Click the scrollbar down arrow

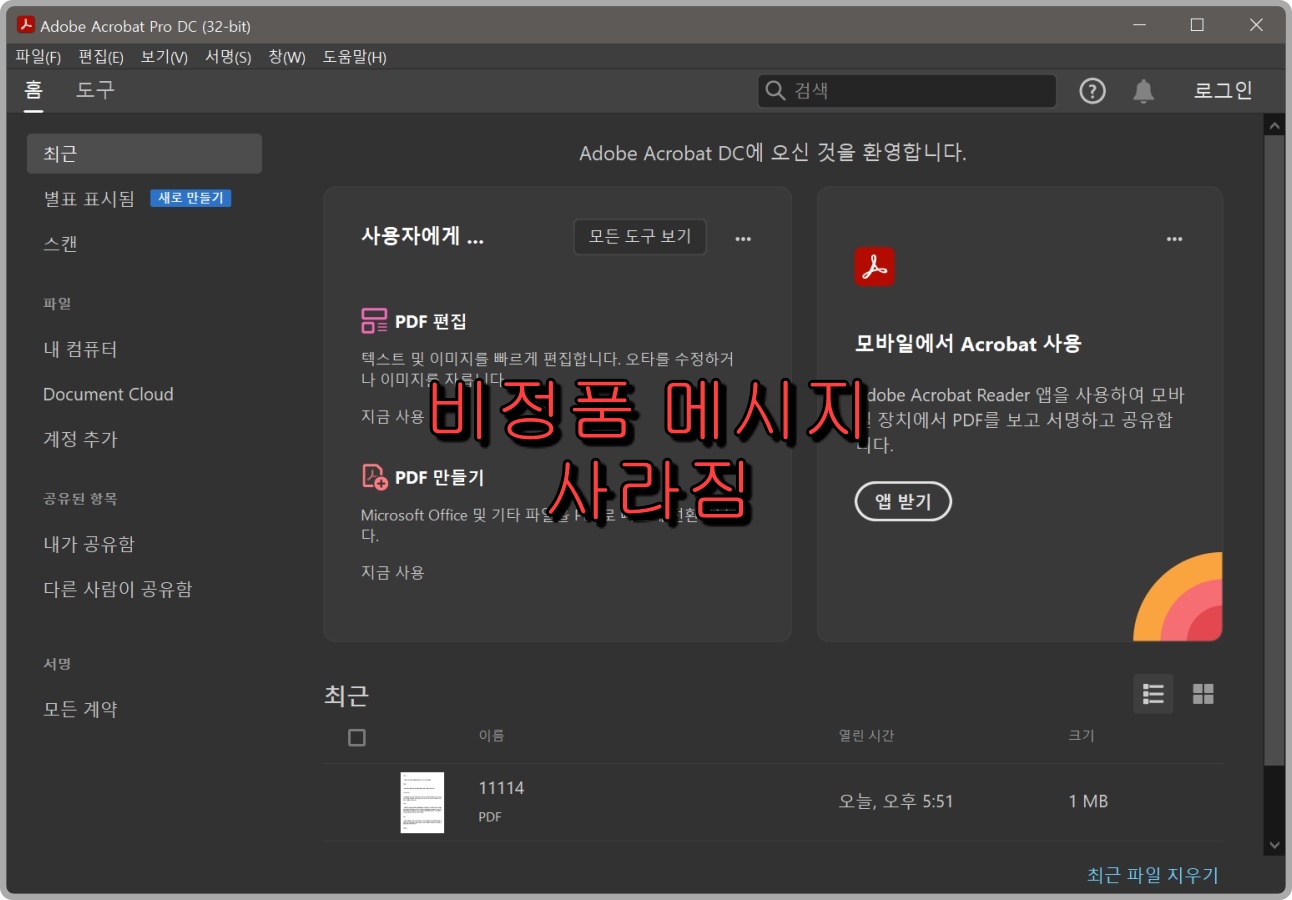pos(1274,845)
